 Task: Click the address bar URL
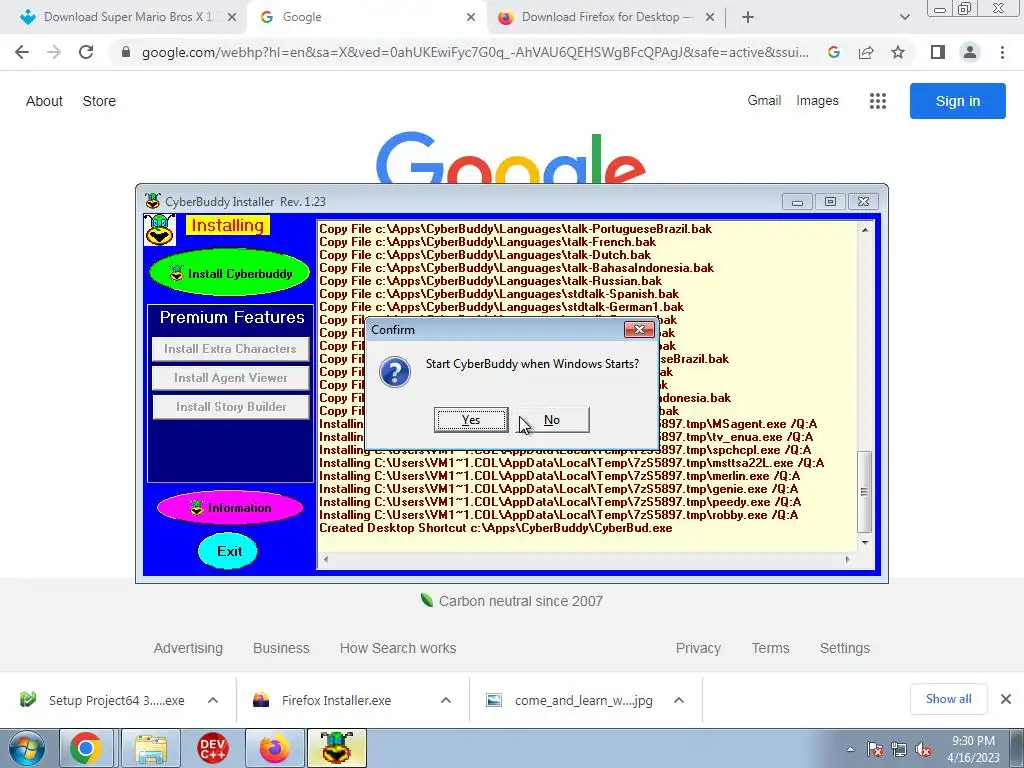pos(475,52)
